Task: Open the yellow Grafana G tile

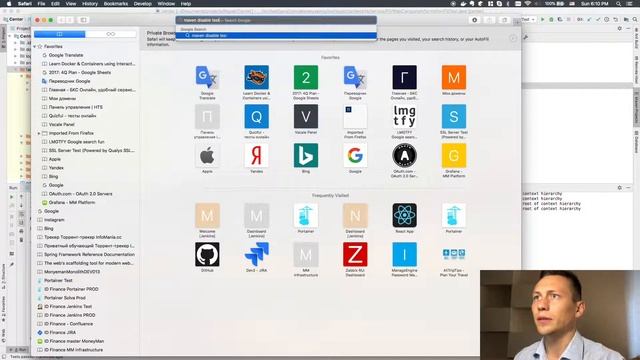Action: click(x=454, y=156)
